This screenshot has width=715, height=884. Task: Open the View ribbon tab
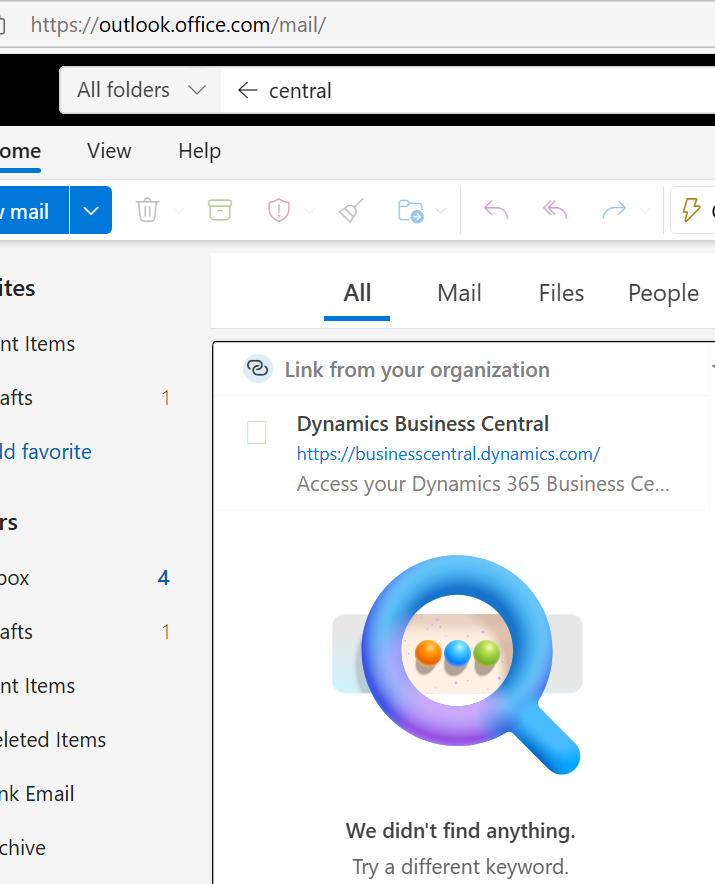point(109,151)
